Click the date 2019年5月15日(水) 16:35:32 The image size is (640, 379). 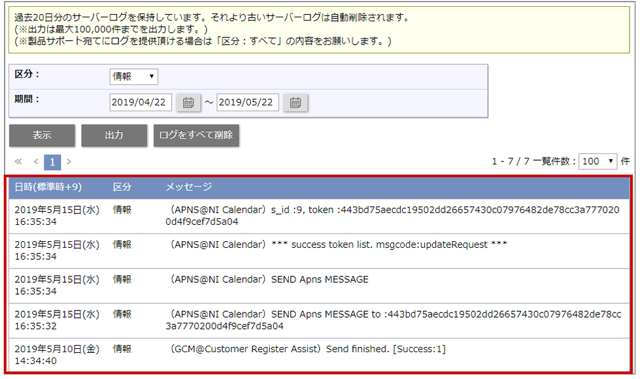click(x=57, y=320)
